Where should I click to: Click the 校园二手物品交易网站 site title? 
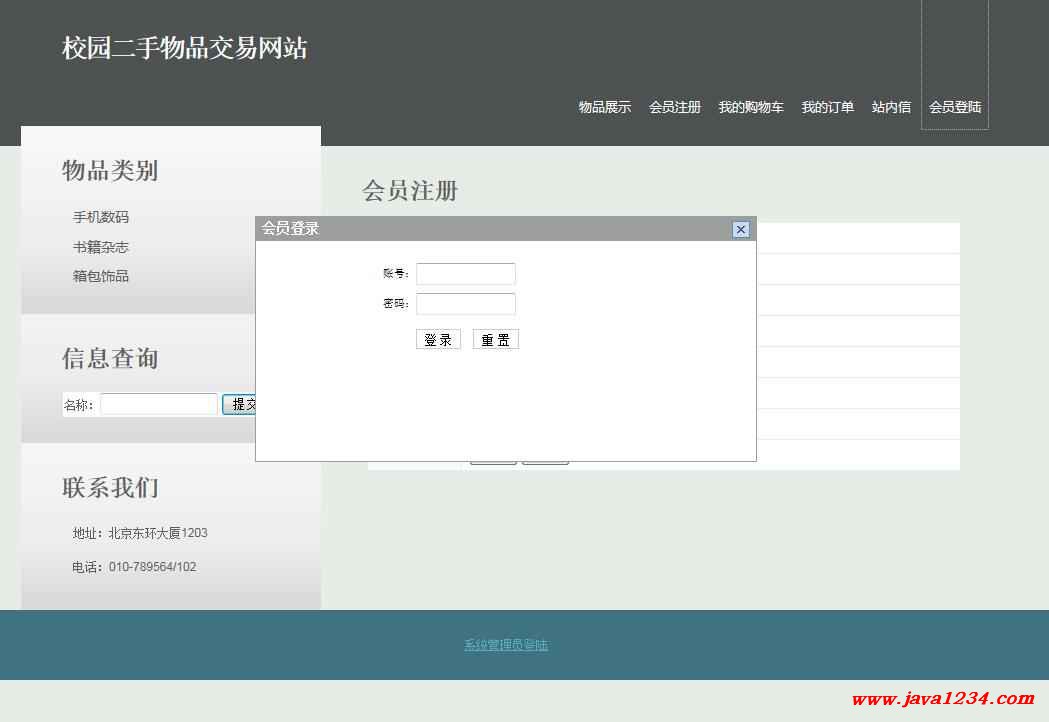click(184, 48)
